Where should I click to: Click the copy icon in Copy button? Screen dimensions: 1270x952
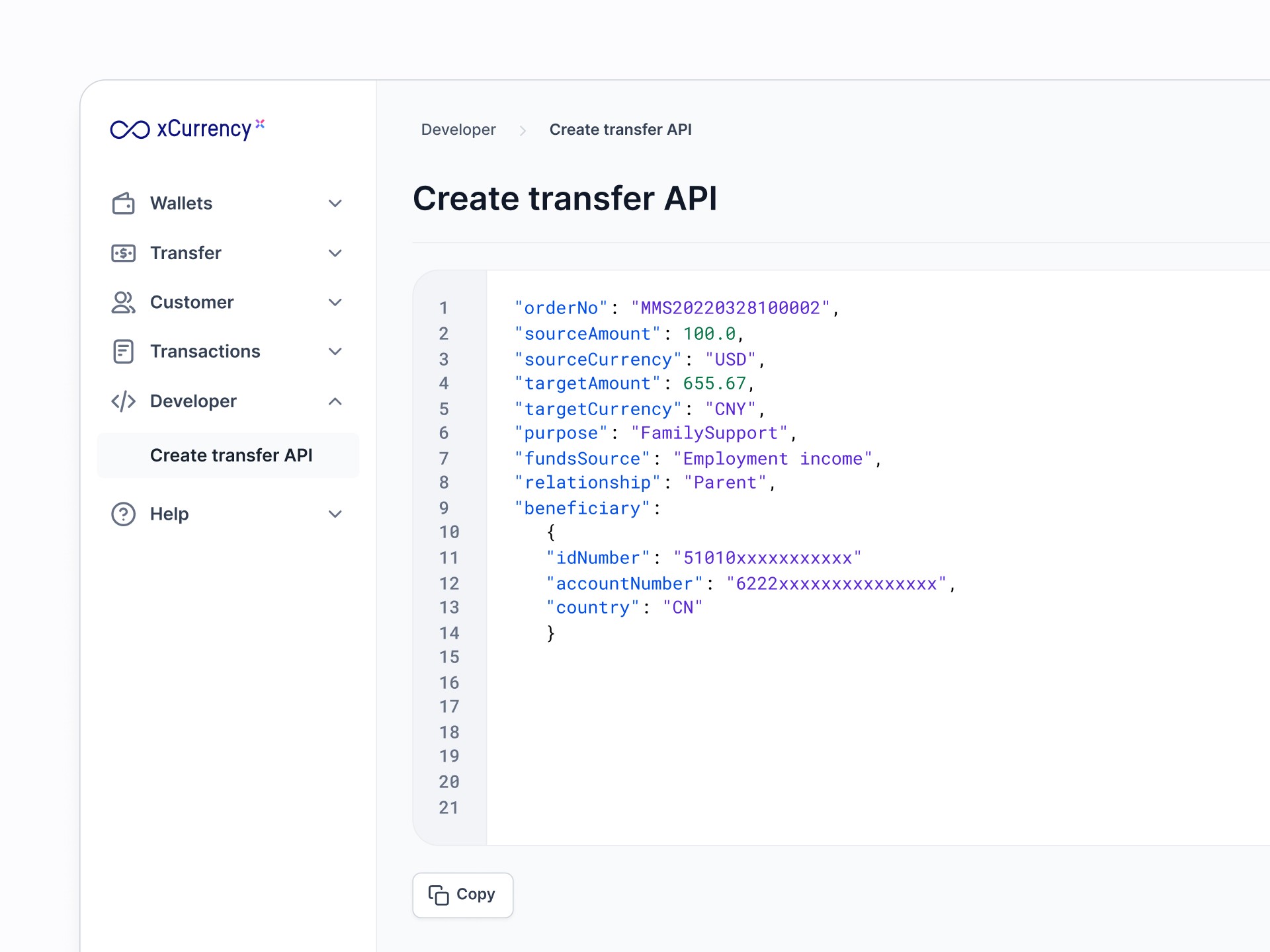point(438,894)
